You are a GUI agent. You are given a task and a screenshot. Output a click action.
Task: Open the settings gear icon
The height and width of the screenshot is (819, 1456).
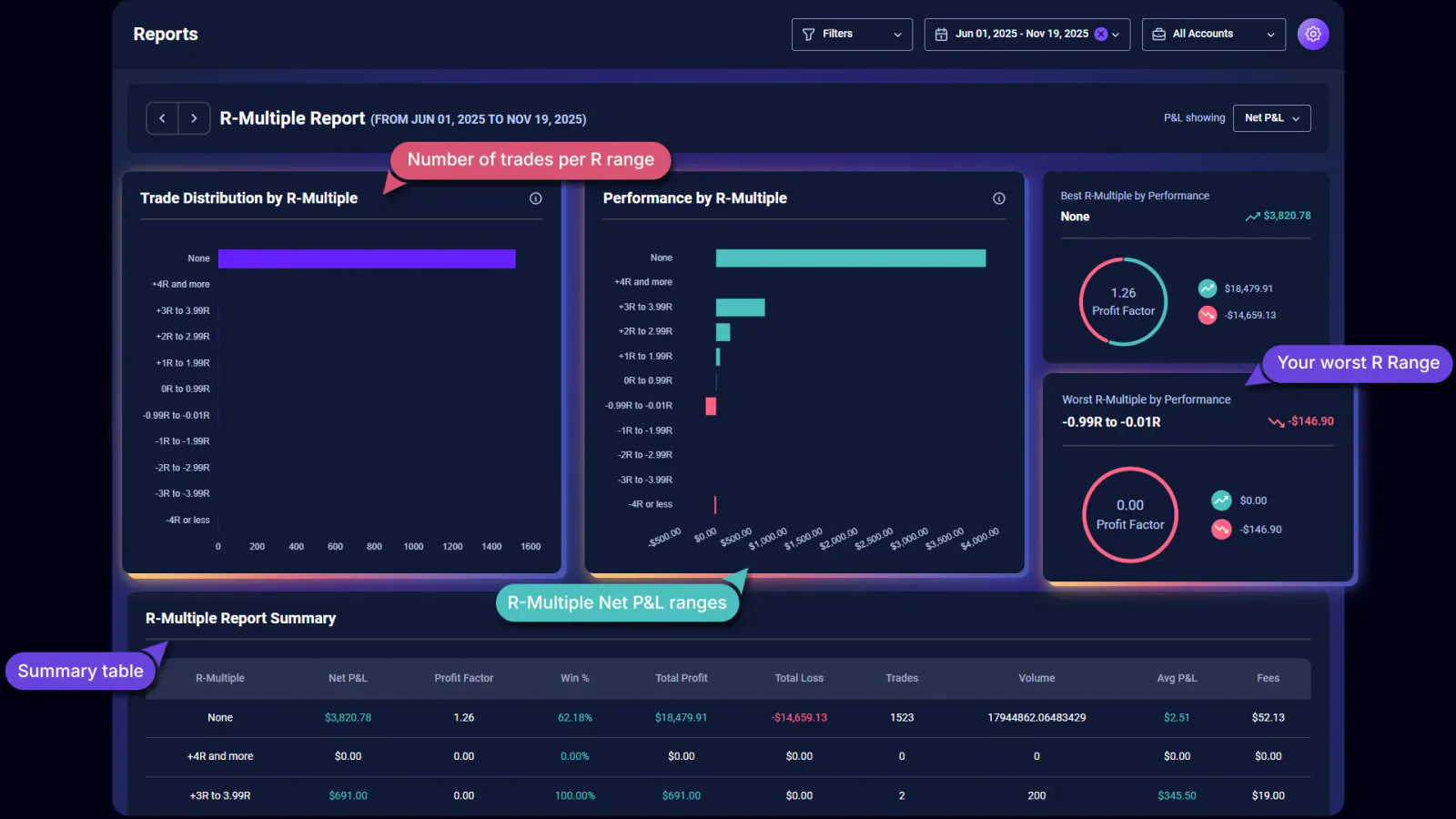tap(1312, 34)
